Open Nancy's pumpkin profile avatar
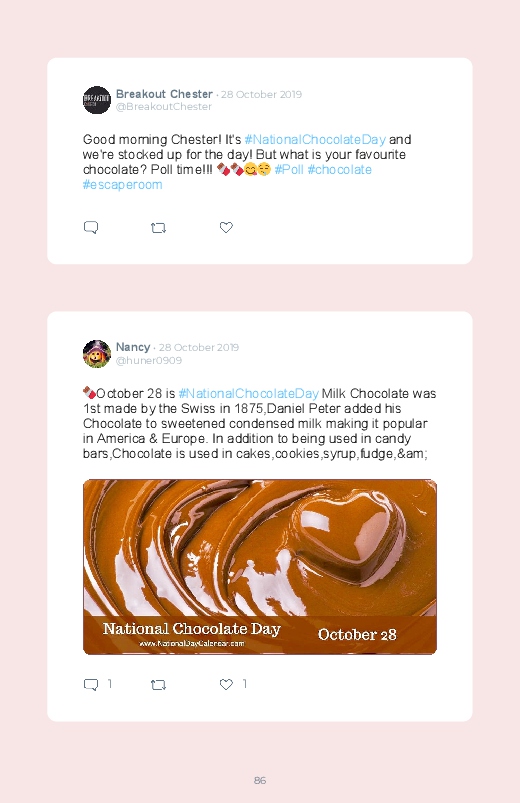 coord(97,353)
